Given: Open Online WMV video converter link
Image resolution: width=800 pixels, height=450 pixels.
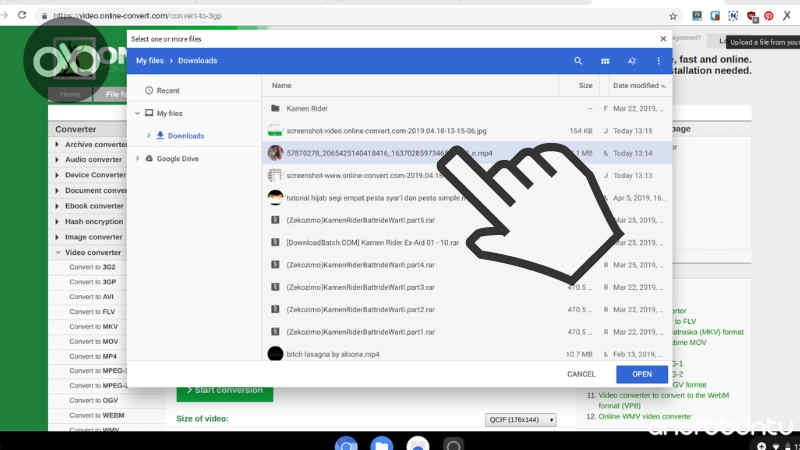Looking at the screenshot, I should [644, 416].
